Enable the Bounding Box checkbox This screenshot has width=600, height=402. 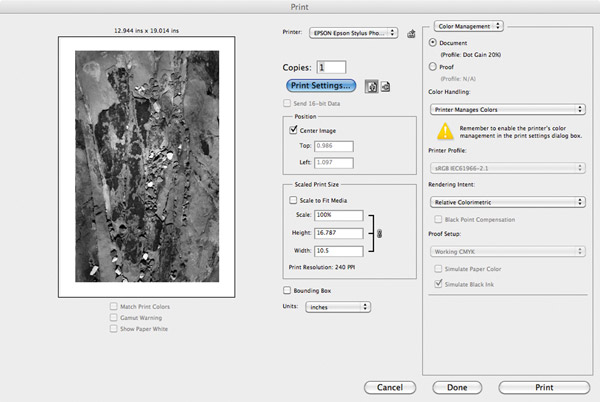287,290
